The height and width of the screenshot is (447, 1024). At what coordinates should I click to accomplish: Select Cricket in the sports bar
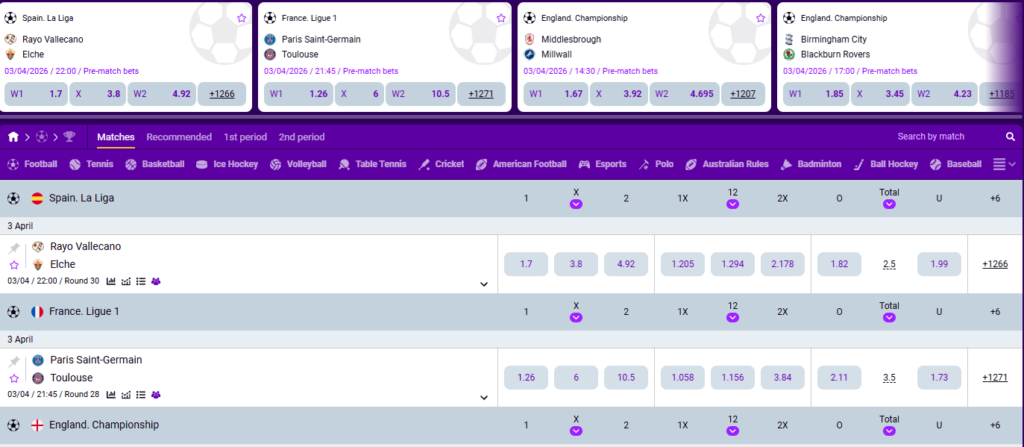point(441,164)
